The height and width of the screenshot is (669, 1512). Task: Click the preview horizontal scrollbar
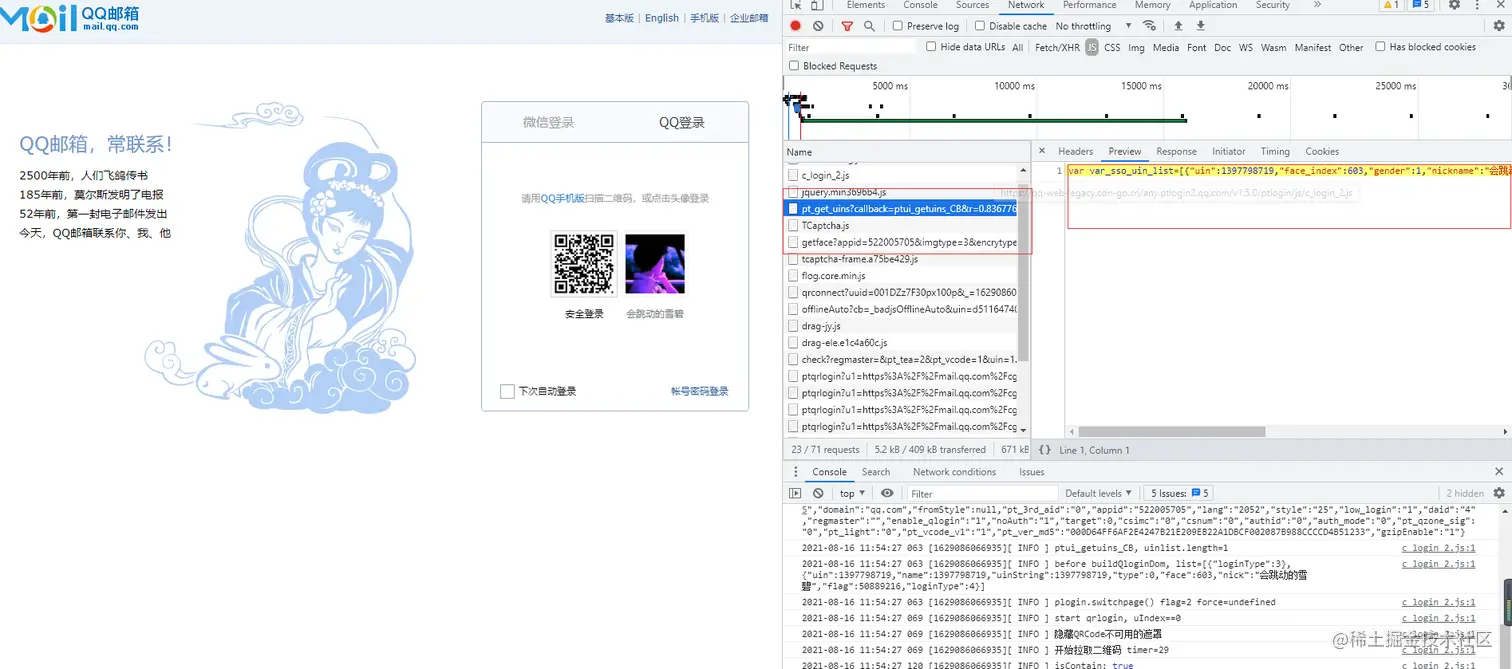pos(1170,431)
